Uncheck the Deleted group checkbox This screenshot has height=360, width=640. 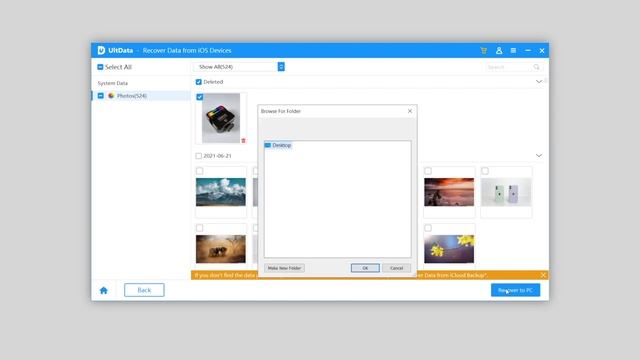199,82
